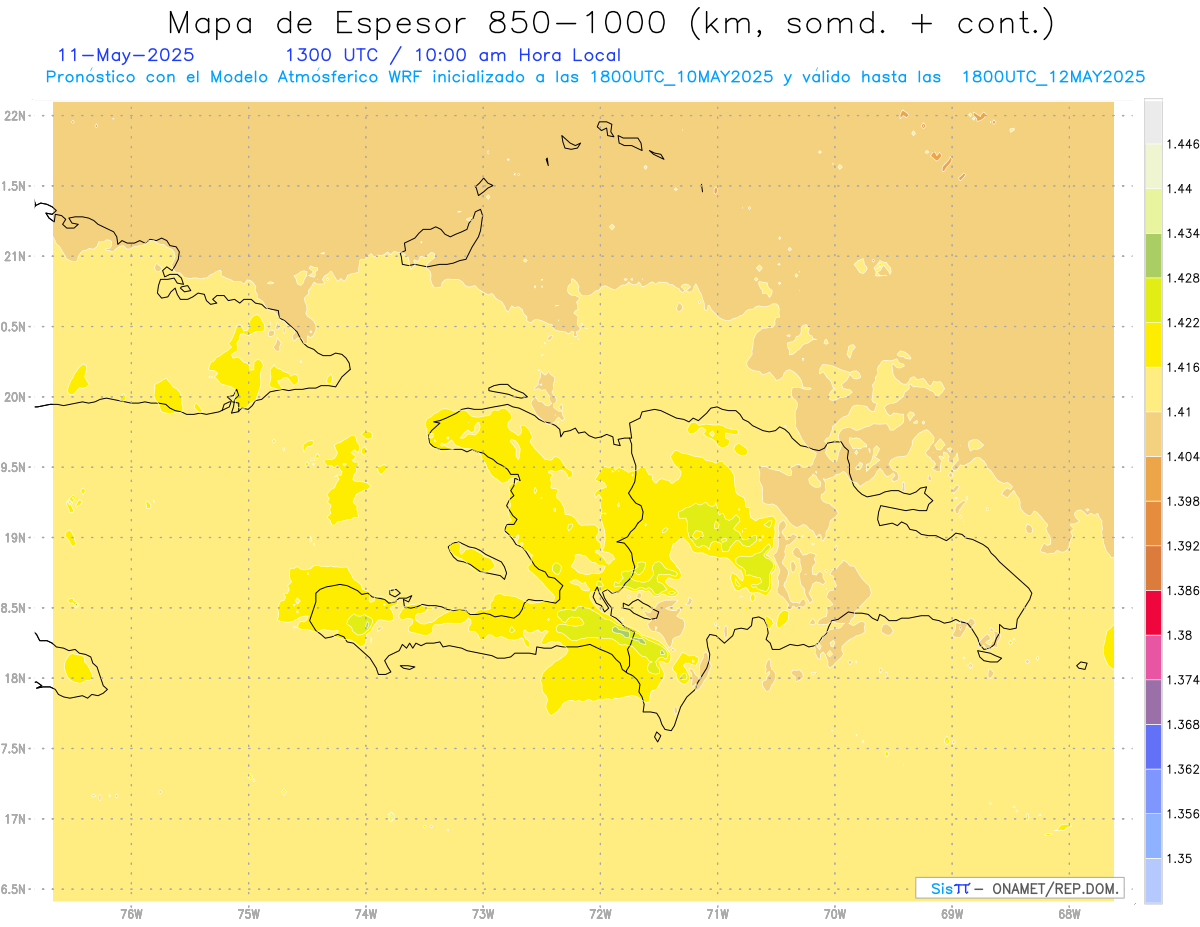Viewport: 1200px width, 927px height.
Task: Click the legend value '1.44'
Action: [1178, 189]
